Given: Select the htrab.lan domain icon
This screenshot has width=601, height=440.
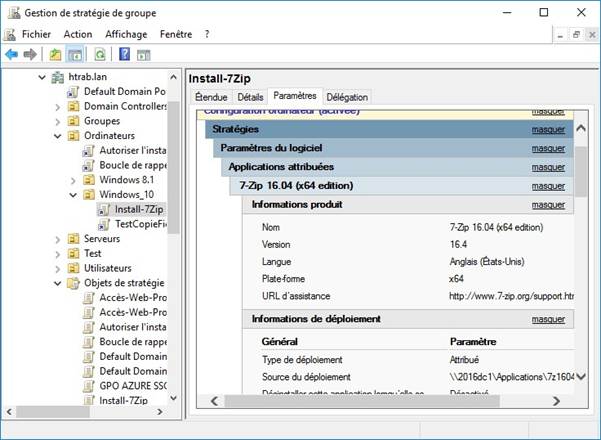Looking at the screenshot, I should [58, 77].
